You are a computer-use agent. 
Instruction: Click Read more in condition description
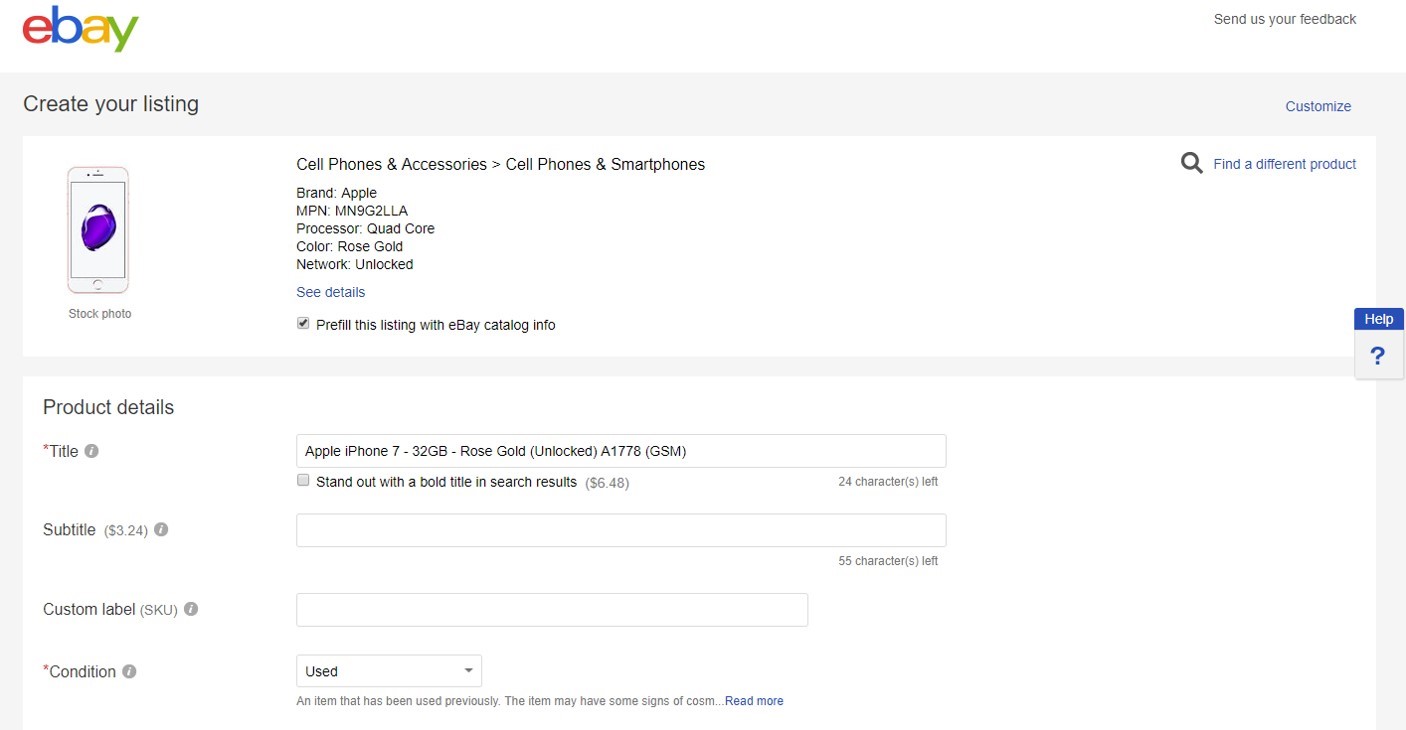(754, 701)
